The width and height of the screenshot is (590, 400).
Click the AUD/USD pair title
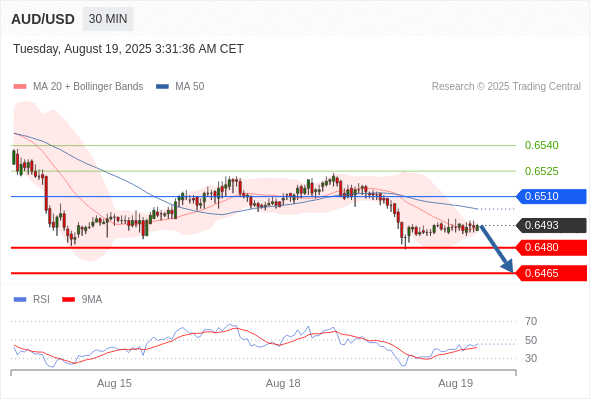point(43,19)
